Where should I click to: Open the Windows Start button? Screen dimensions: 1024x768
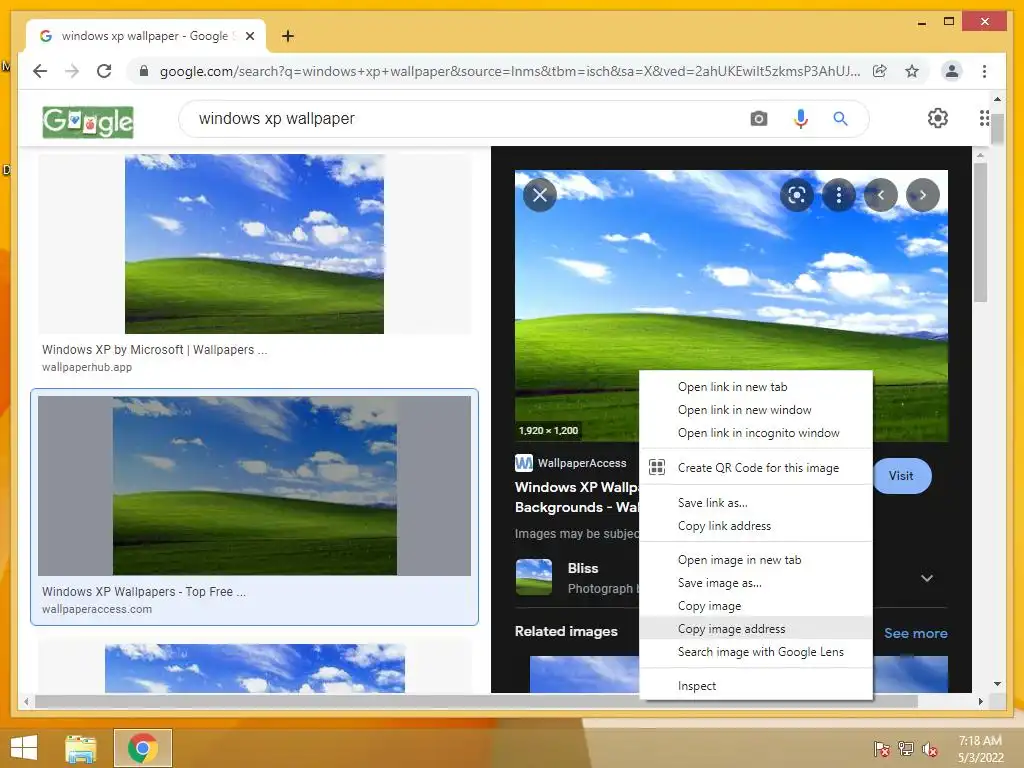pyautogui.click(x=24, y=748)
